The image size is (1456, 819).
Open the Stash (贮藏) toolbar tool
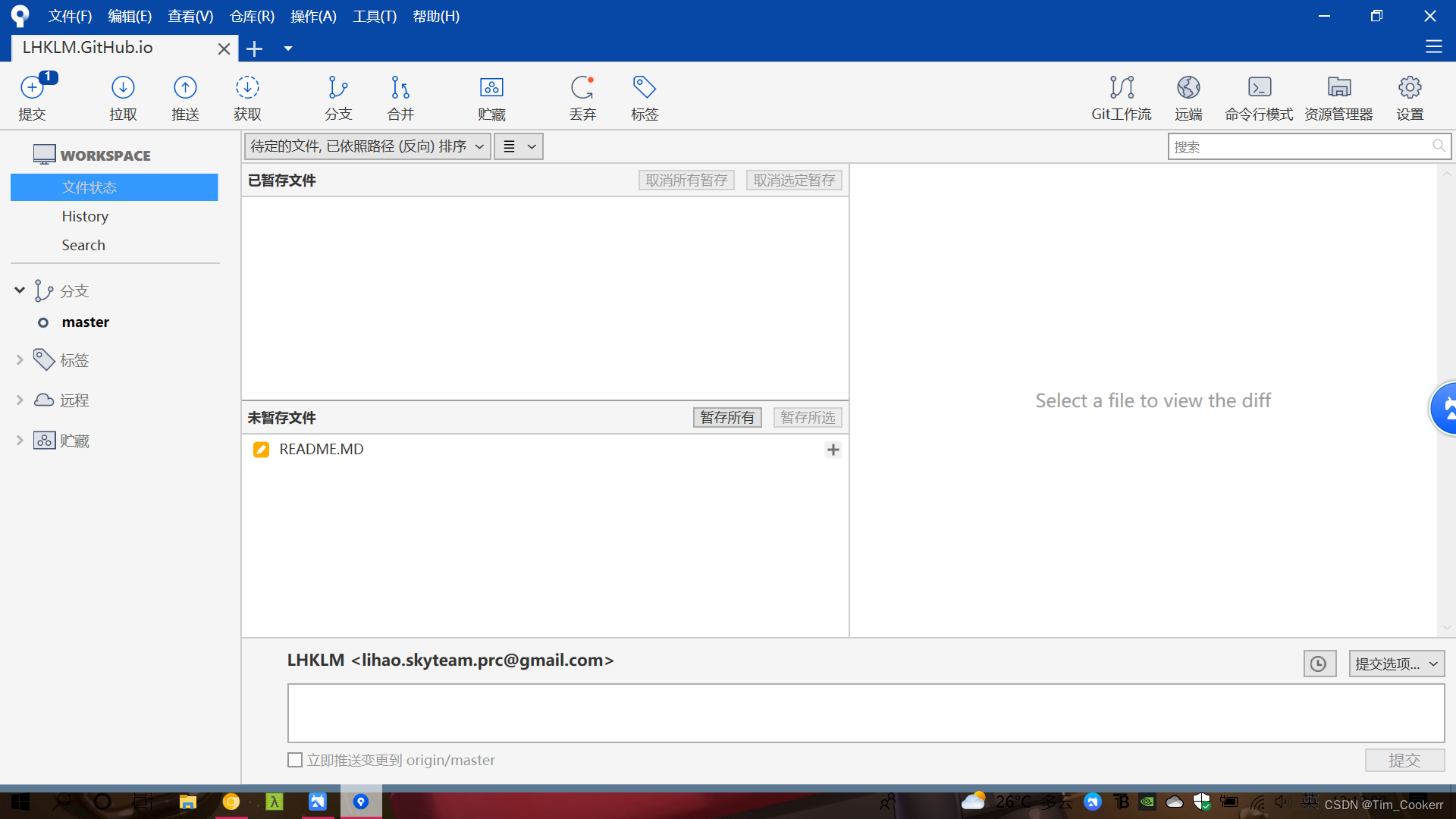point(491,97)
